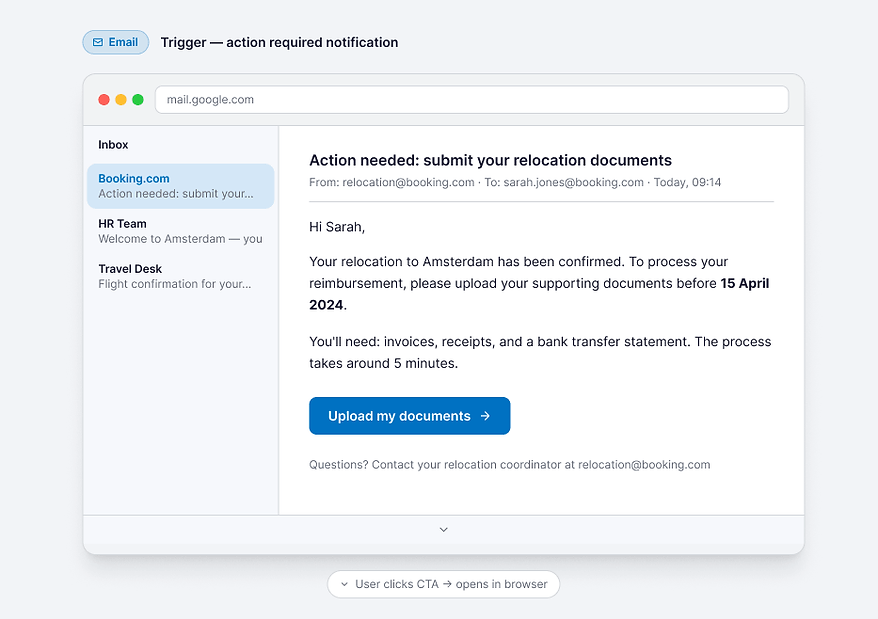
Task: Open the Travel Desk flight confirmation email
Action: click(x=180, y=276)
